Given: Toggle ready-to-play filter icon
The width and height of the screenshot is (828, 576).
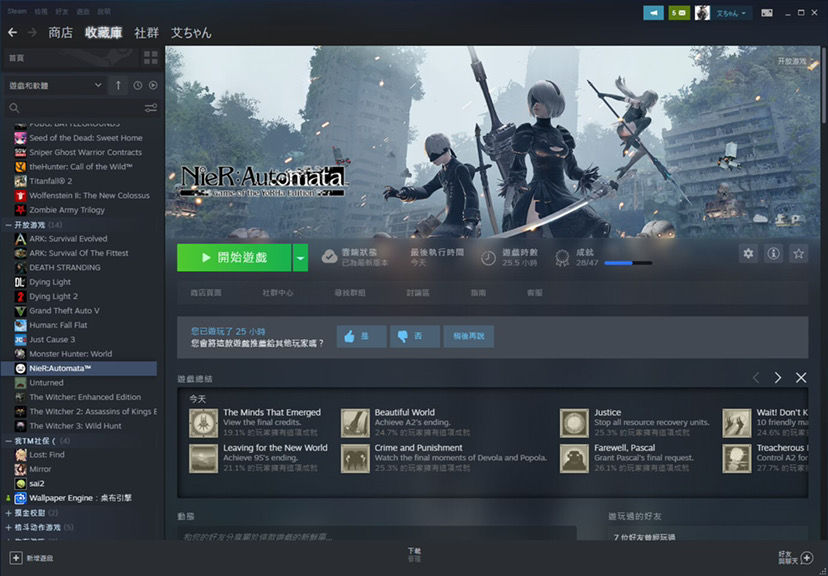Looking at the screenshot, I should [x=153, y=85].
